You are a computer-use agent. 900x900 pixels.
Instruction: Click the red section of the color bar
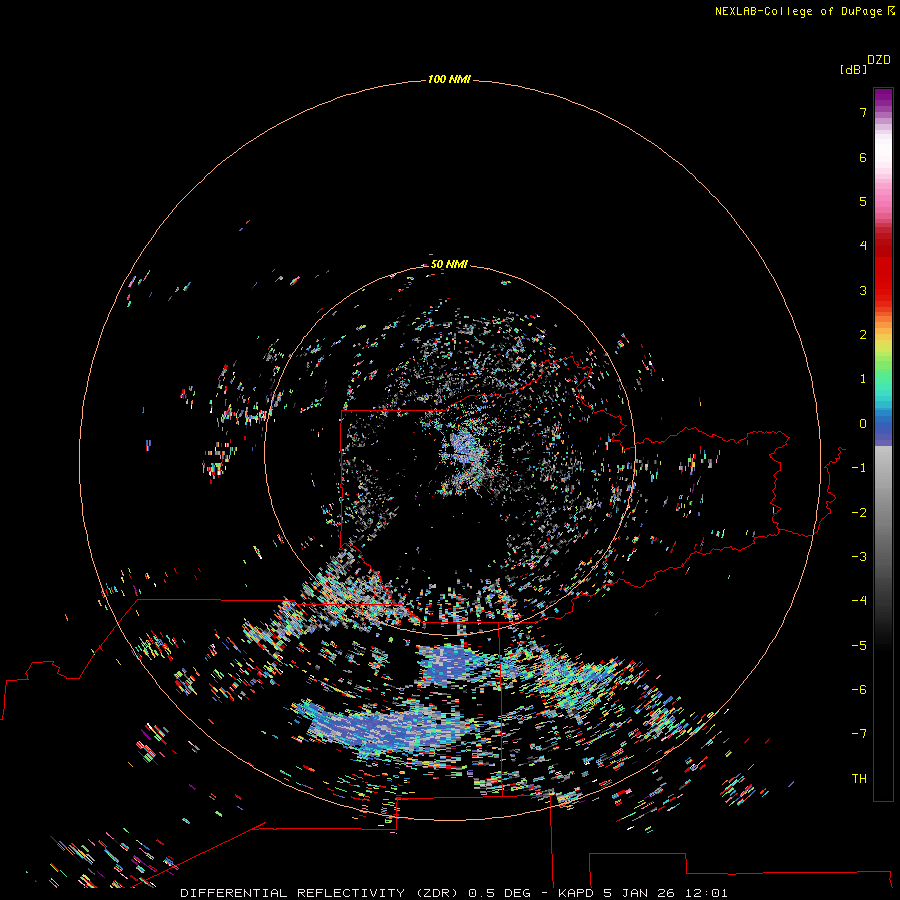(x=883, y=270)
